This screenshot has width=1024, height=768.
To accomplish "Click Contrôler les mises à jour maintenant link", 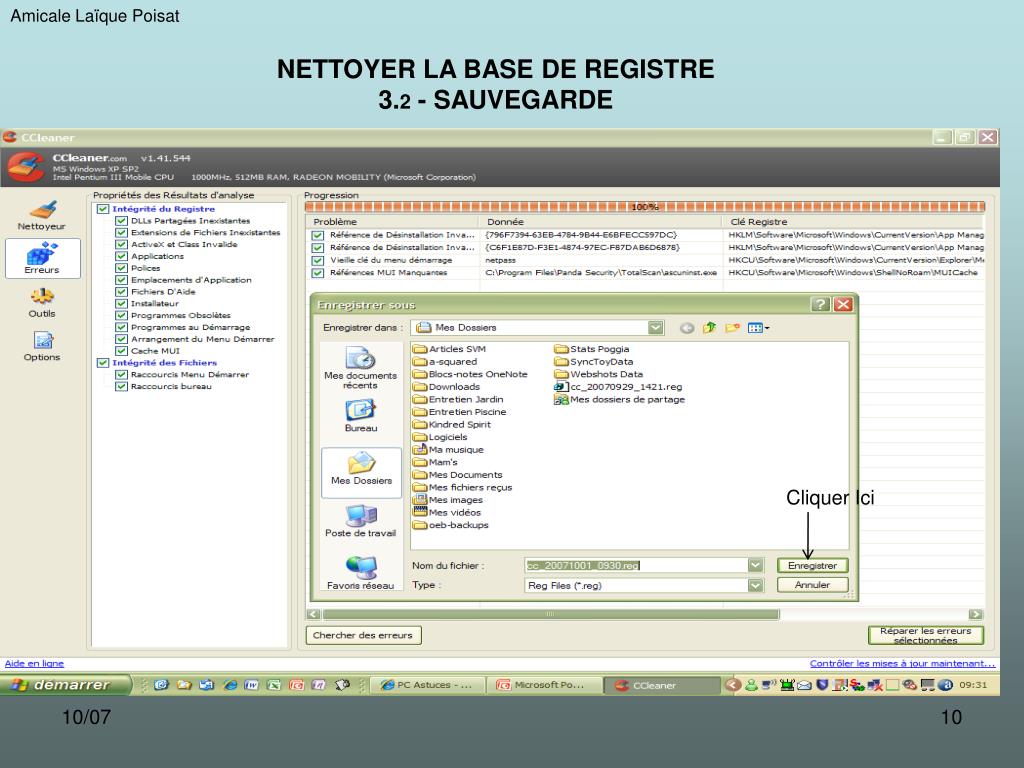I will pyautogui.click(x=903, y=664).
